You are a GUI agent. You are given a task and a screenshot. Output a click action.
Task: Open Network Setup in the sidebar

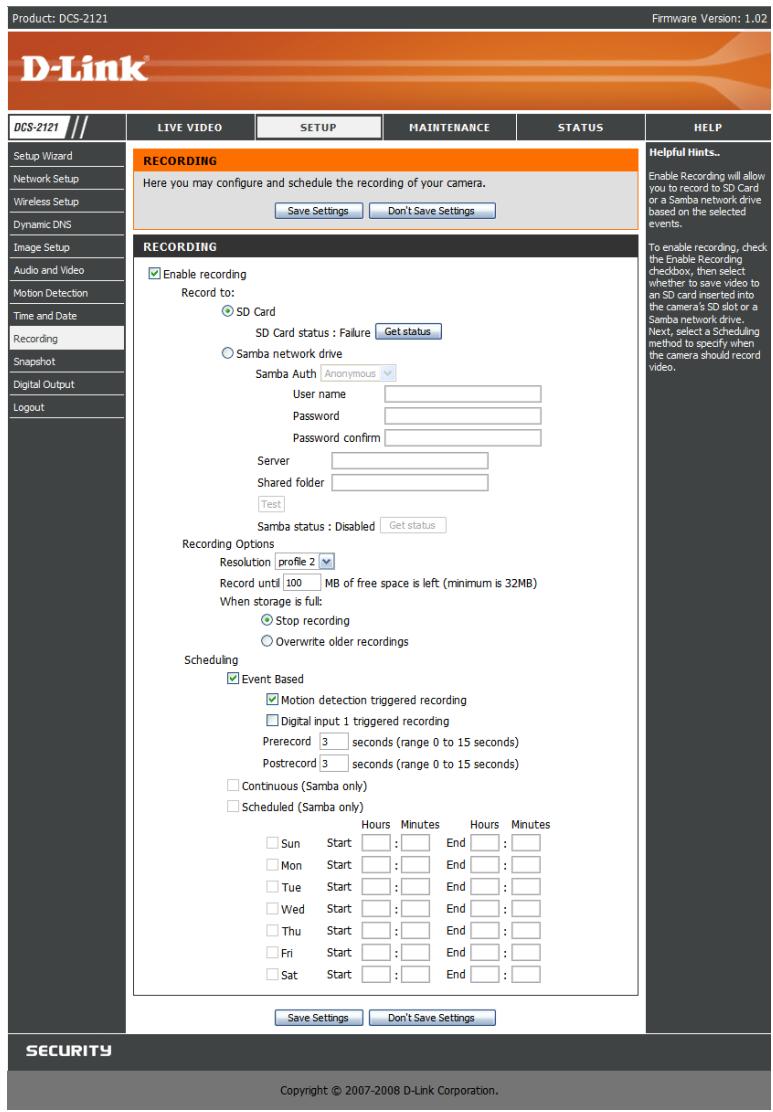(66, 179)
